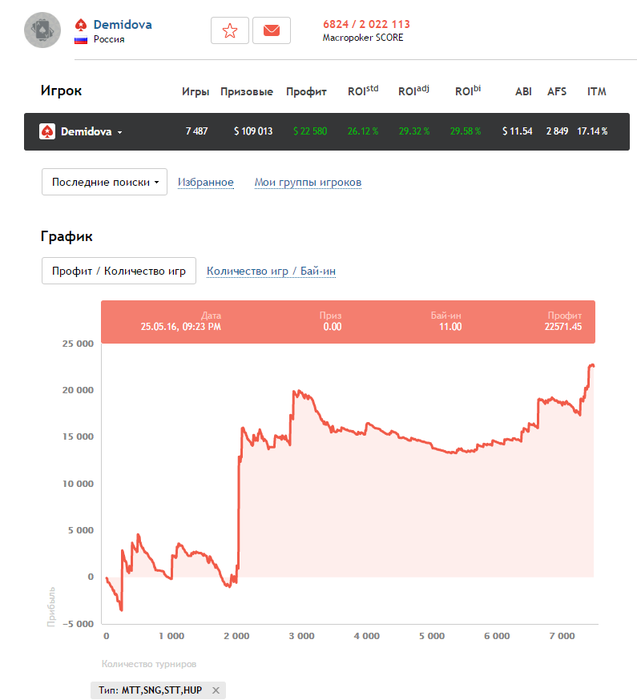Viewport: 637px width, 700px height.
Task: Click the profit line peak near 3 000 tournaments
Action: (x=295, y=392)
